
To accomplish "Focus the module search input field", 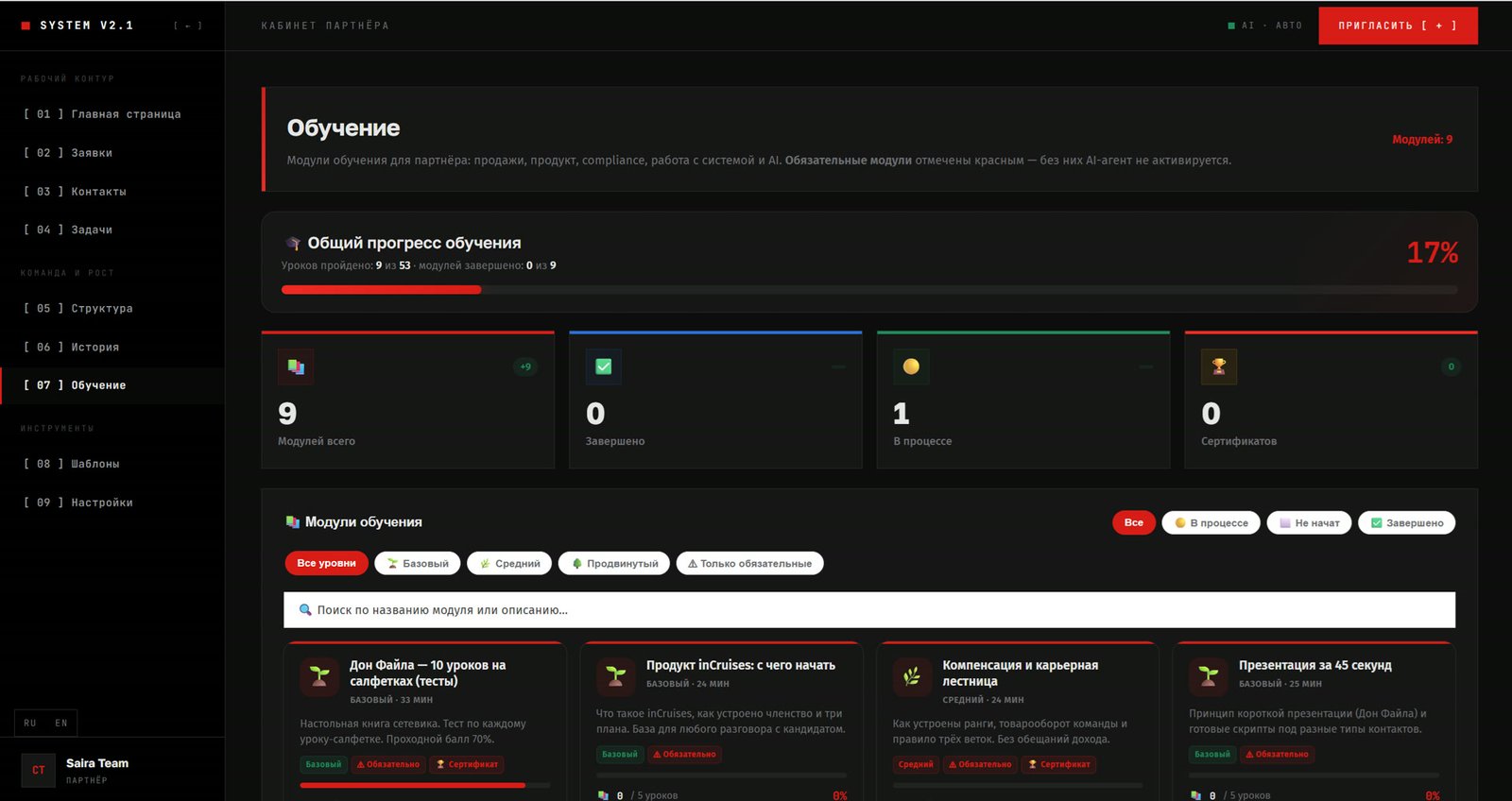I will 869,610.
